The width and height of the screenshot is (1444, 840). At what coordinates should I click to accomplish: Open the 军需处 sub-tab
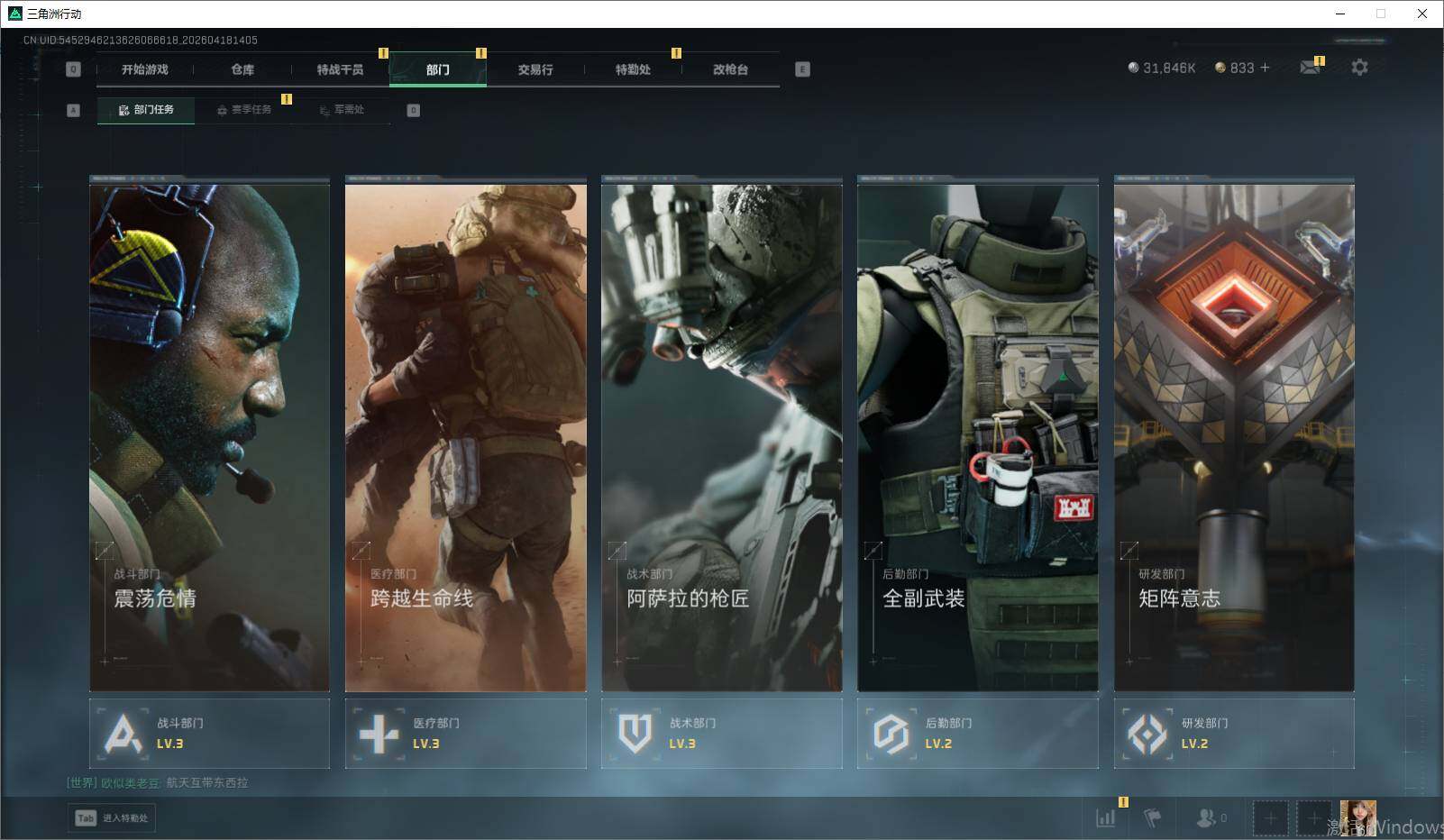[342, 110]
